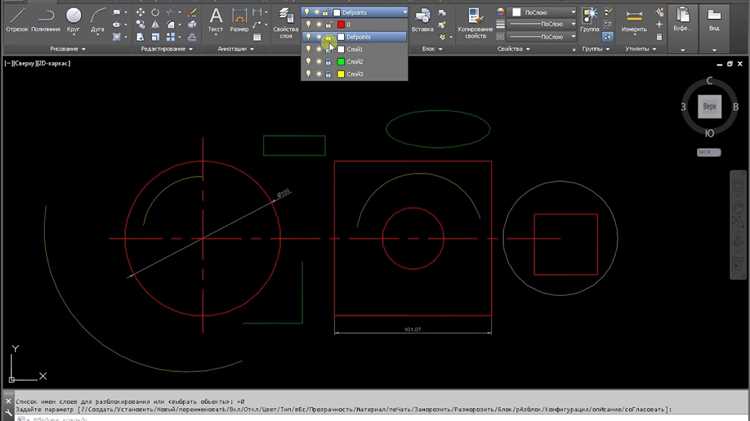
Task: Expand the Утилиты panel
Action: pyautogui.click(x=640, y=49)
